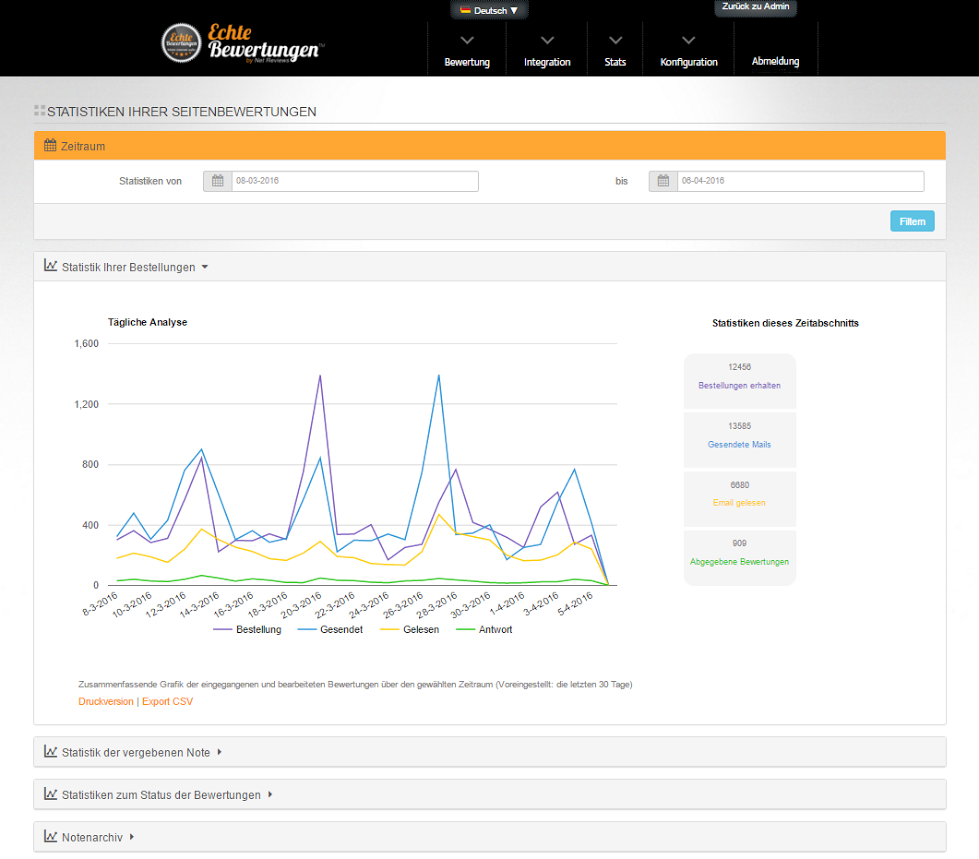Click the Abgegebene Bewertungen stat label
This screenshot has height=859, width=979.
tap(739, 562)
